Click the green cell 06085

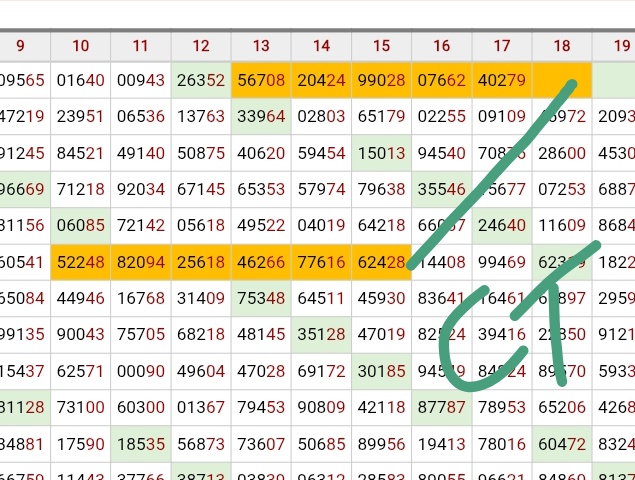81,226
